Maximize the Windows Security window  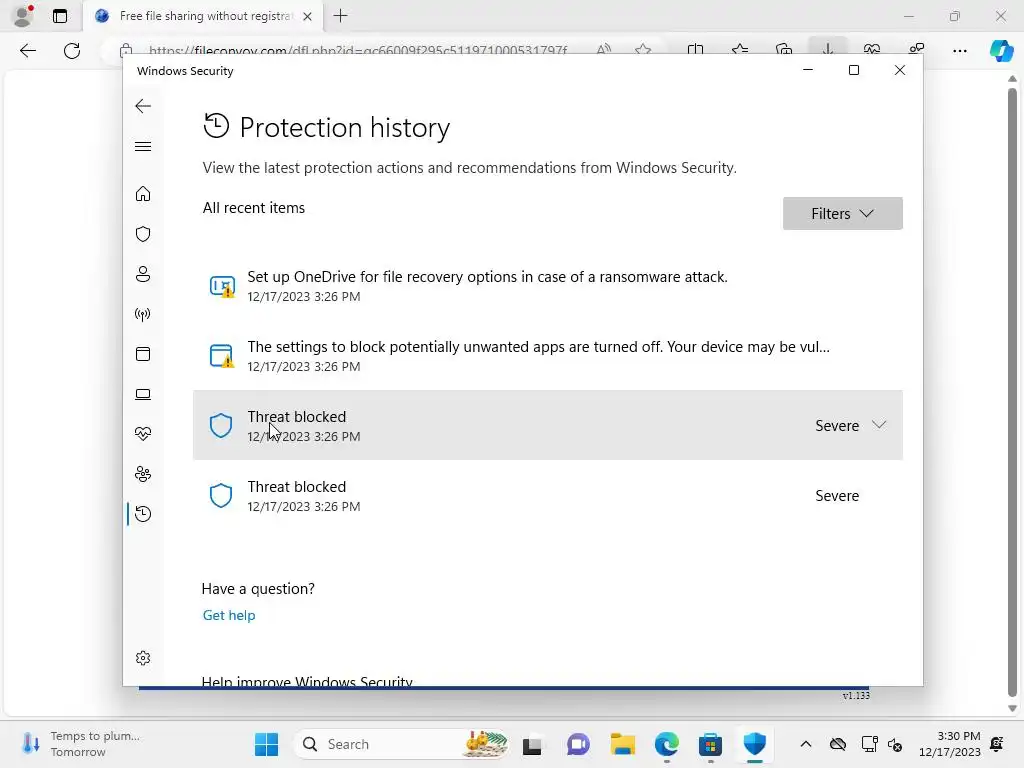854,70
